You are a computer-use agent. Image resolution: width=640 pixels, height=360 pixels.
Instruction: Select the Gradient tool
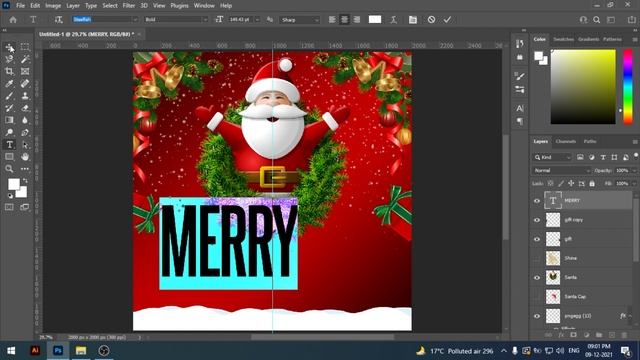click(9, 120)
